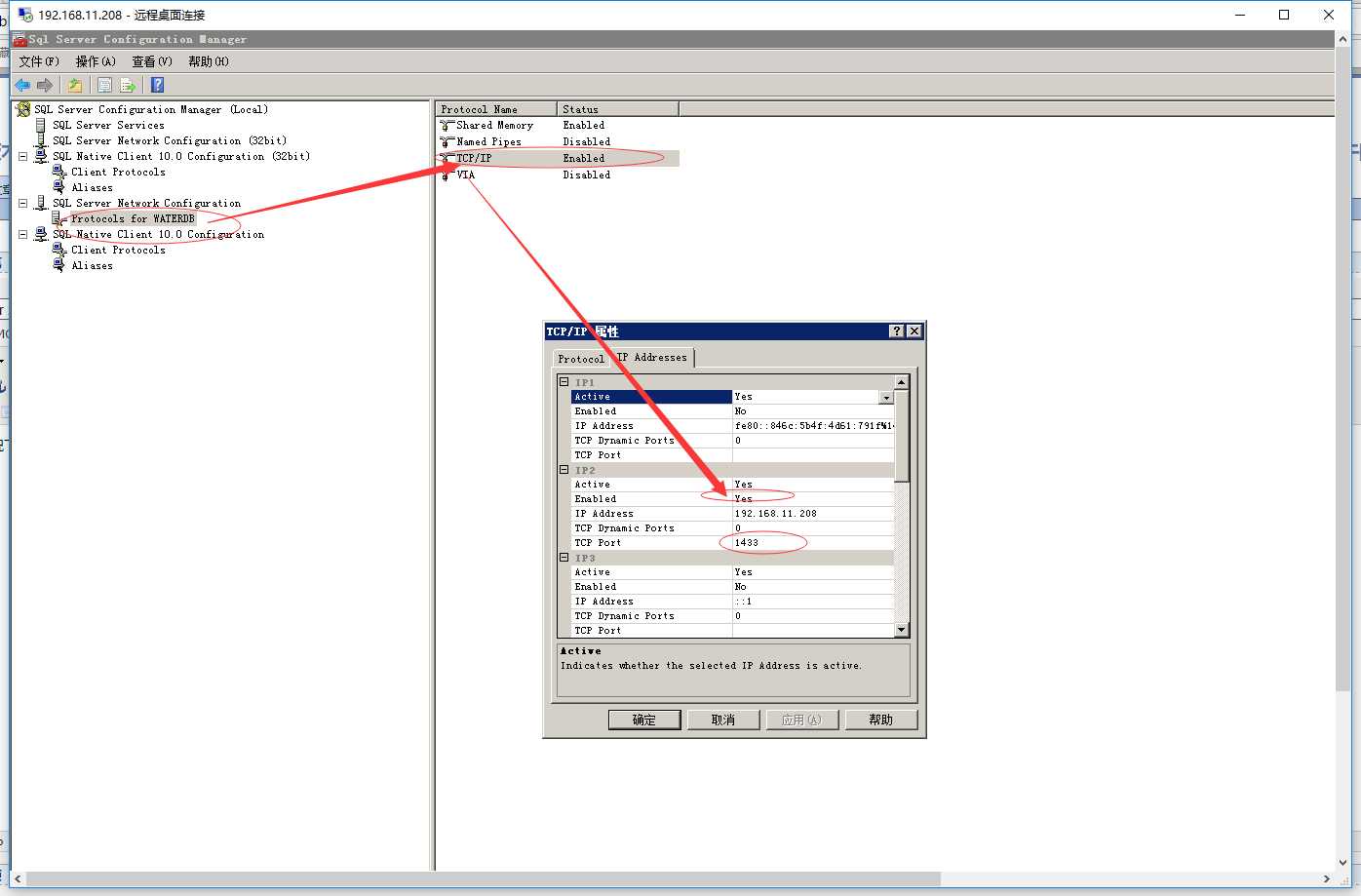The height and width of the screenshot is (896, 1361).
Task: Click the Back arrow toolbar icon
Action: tap(22, 85)
